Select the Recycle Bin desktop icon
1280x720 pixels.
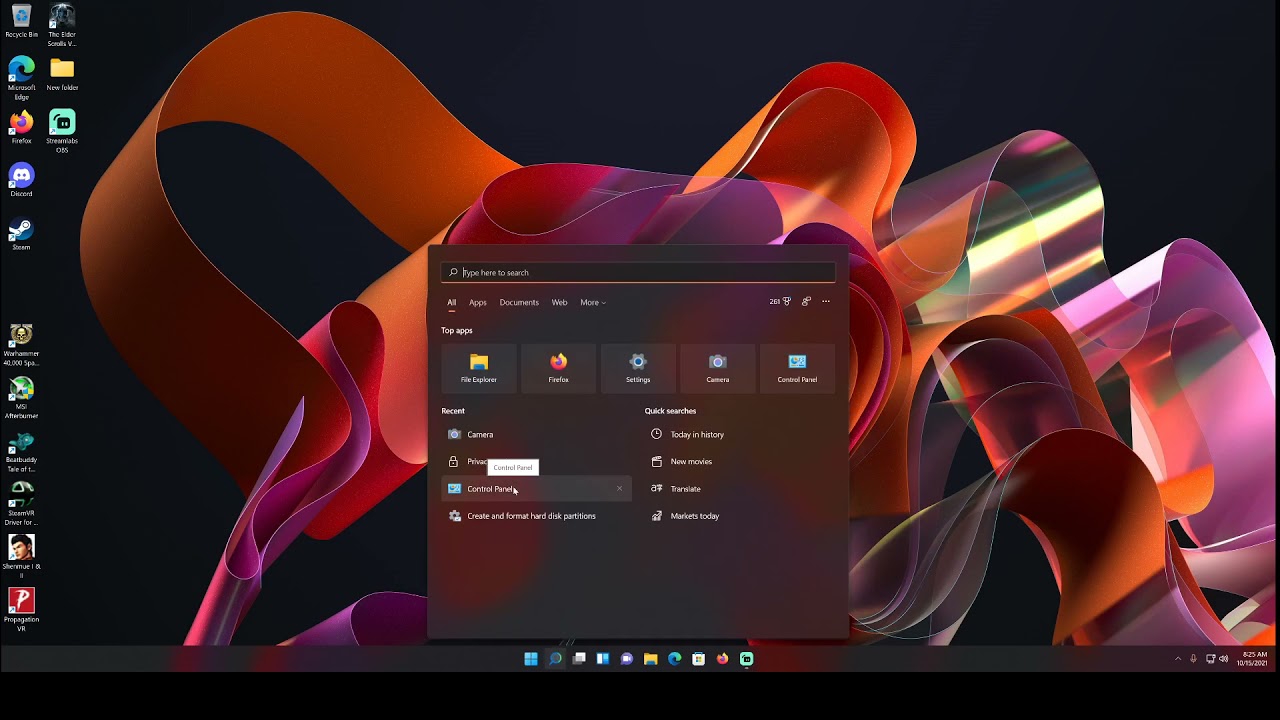(21, 22)
